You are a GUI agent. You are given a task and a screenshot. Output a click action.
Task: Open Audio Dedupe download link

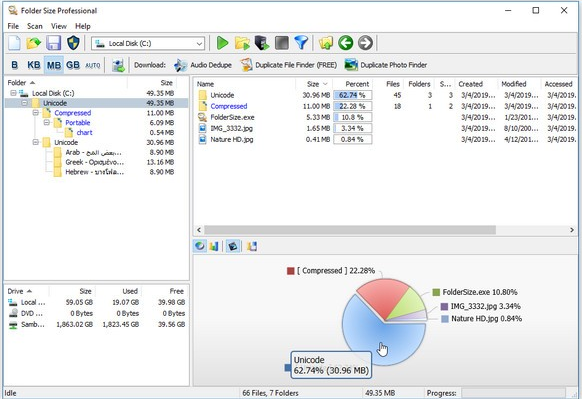(x=203, y=65)
